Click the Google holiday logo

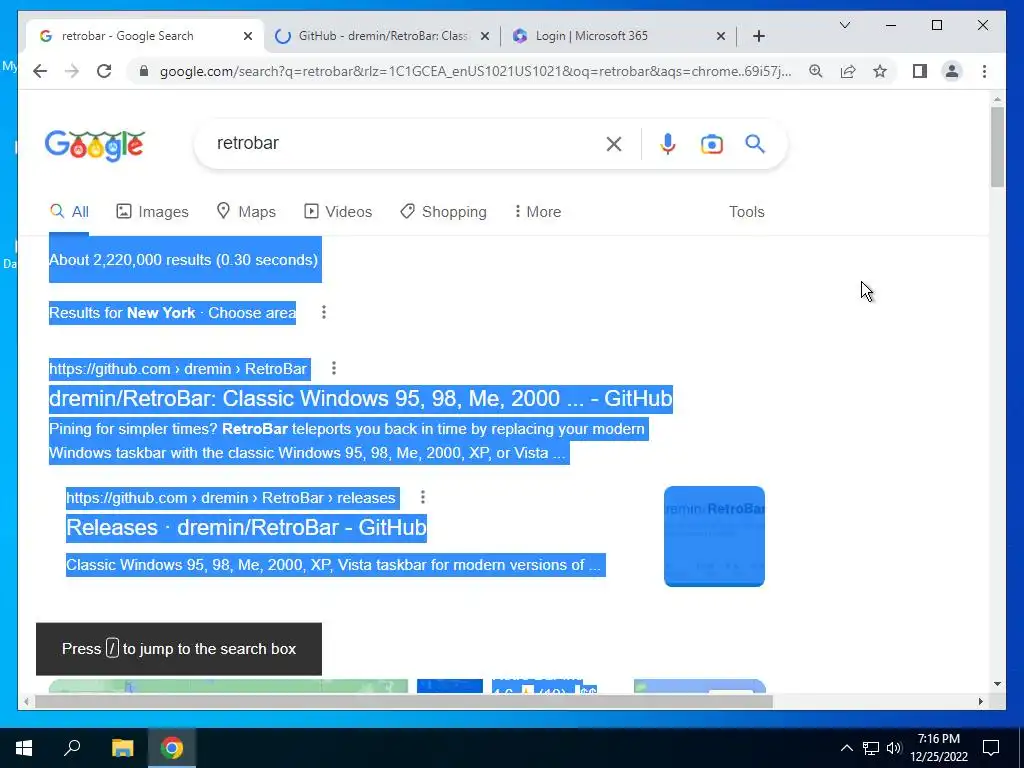click(95, 144)
